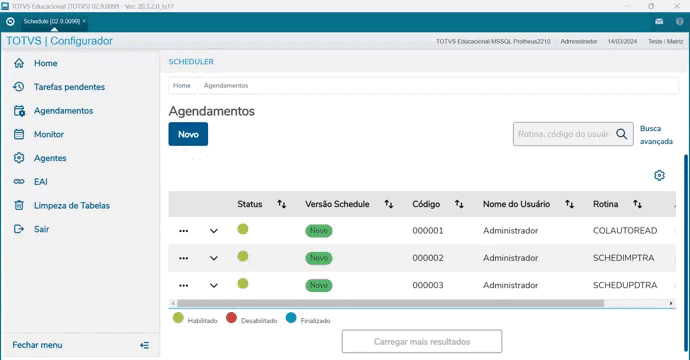Viewport: 690px width, 360px height.
Task: Click the Home house icon
Action: [19, 63]
